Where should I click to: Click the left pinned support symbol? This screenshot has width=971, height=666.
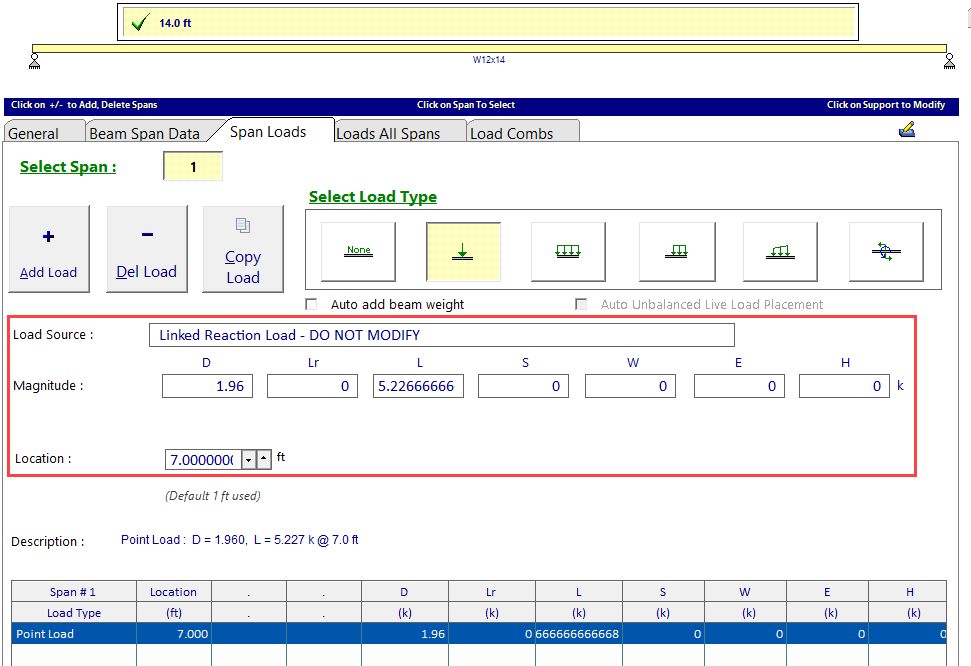tap(35, 61)
